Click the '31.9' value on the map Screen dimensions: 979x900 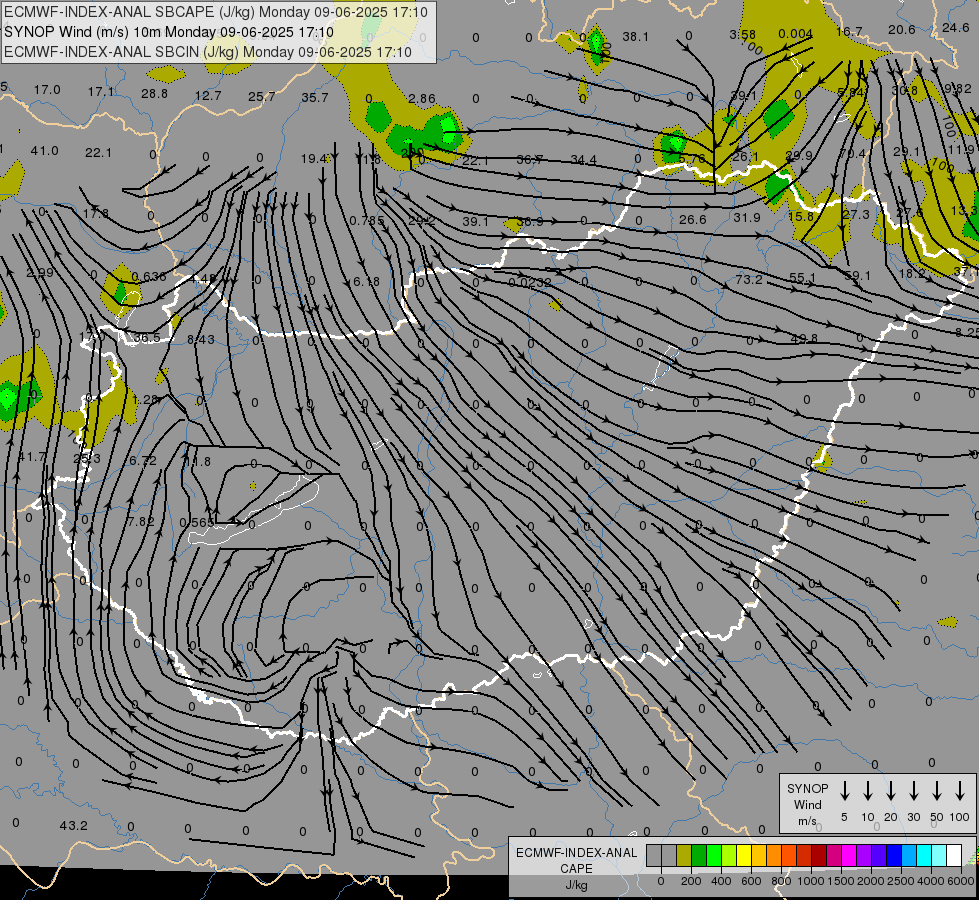tap(747, 218)
